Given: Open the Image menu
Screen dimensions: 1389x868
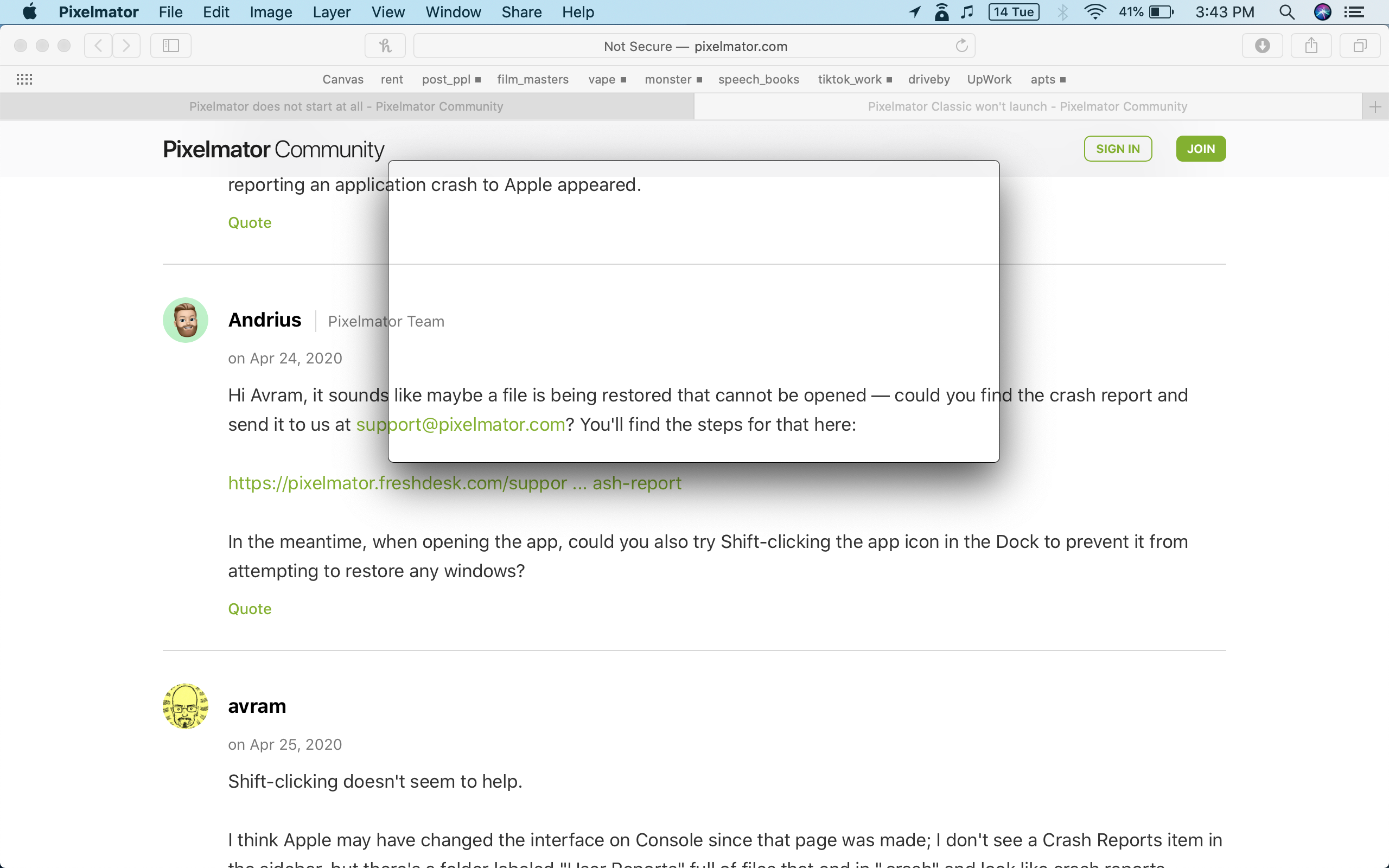Looking at the screenshot, I should [271, 12].
